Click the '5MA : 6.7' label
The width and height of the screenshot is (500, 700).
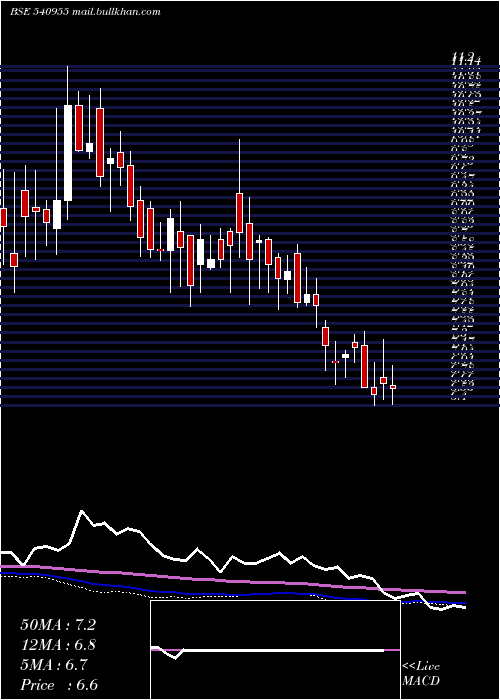(x=54, y=665)
